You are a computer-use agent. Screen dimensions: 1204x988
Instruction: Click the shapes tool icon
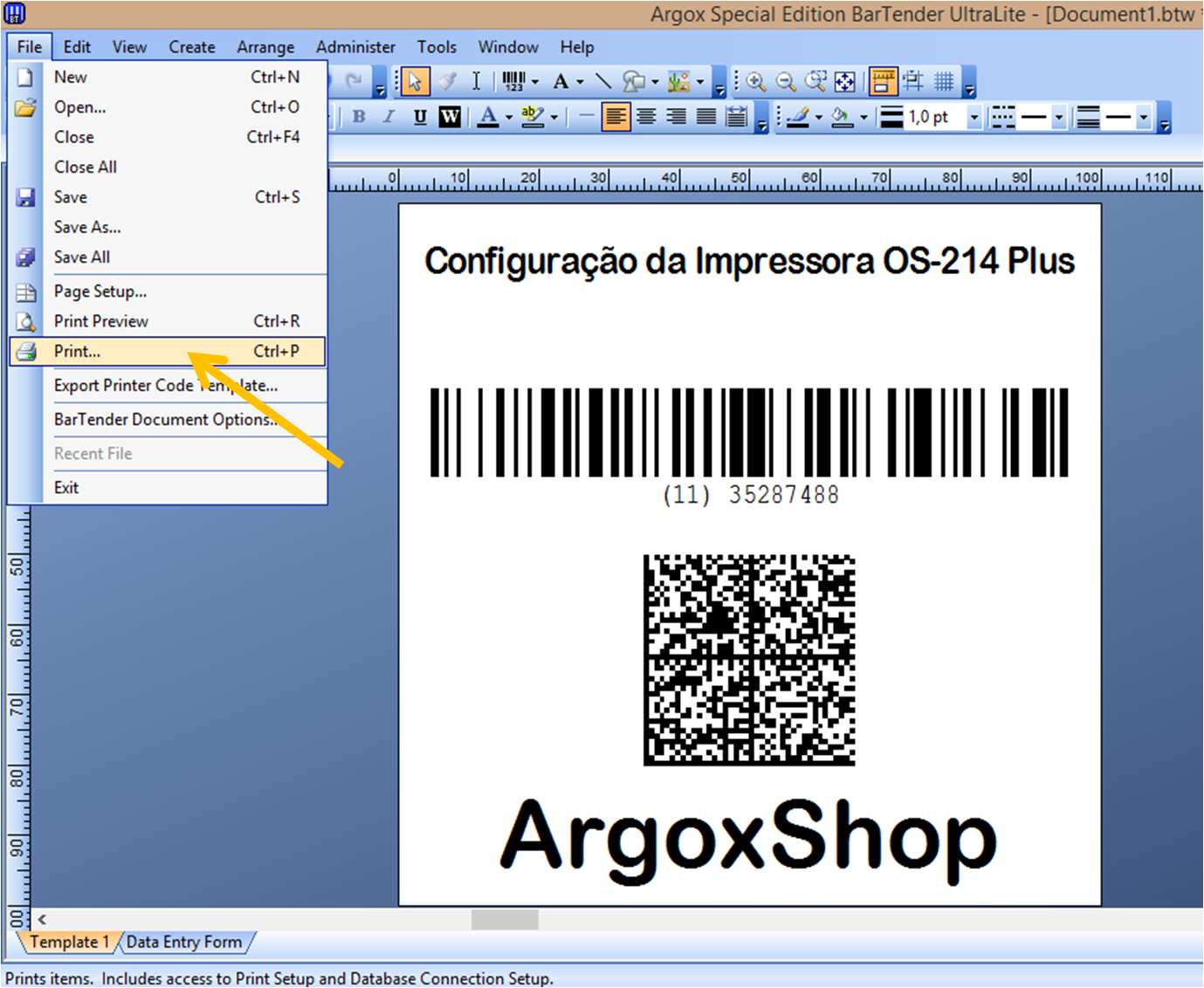pyautogui.click(x=634, y=82)
